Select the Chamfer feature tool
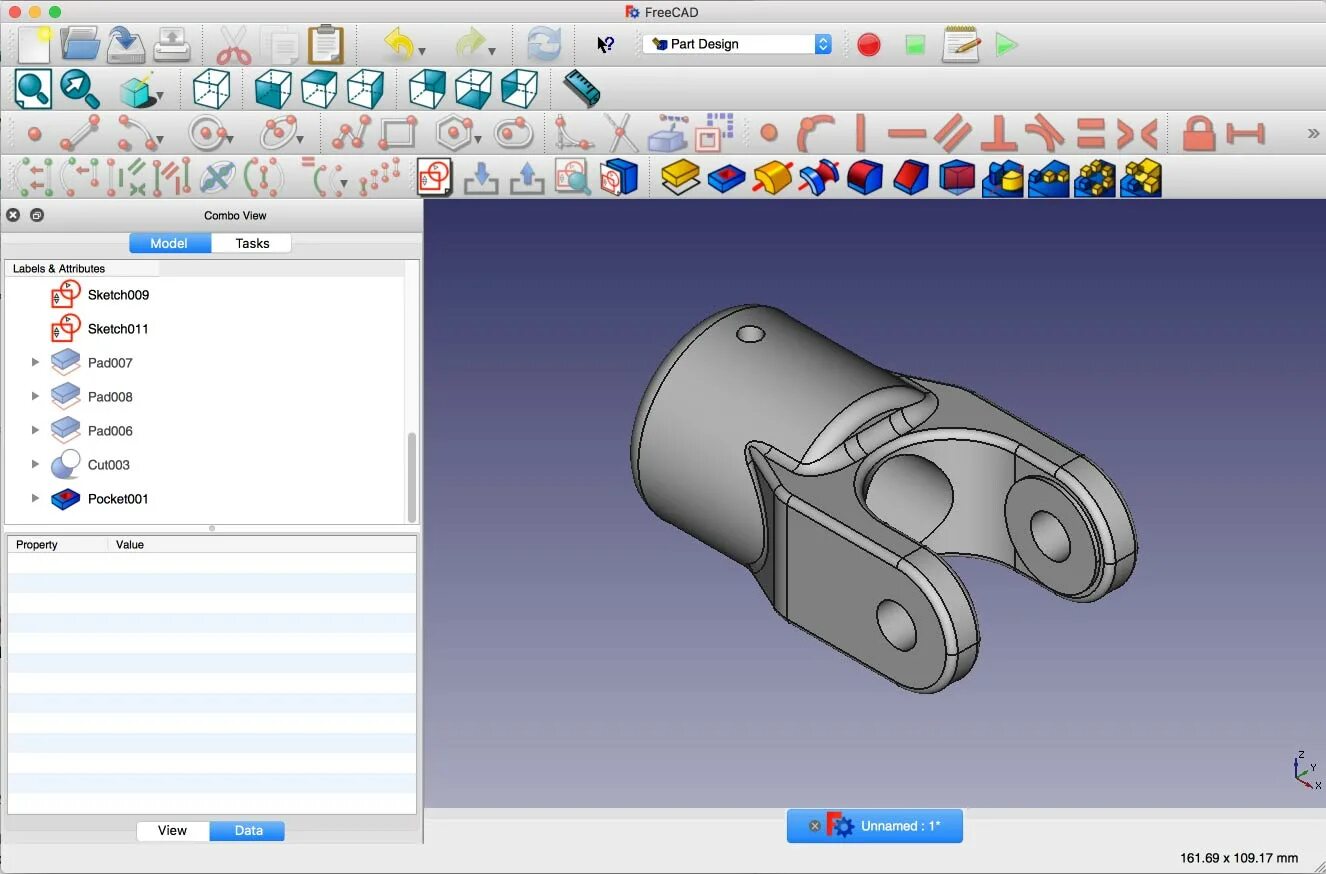This screenshot has width=1326, height=874. click(910, 178)
